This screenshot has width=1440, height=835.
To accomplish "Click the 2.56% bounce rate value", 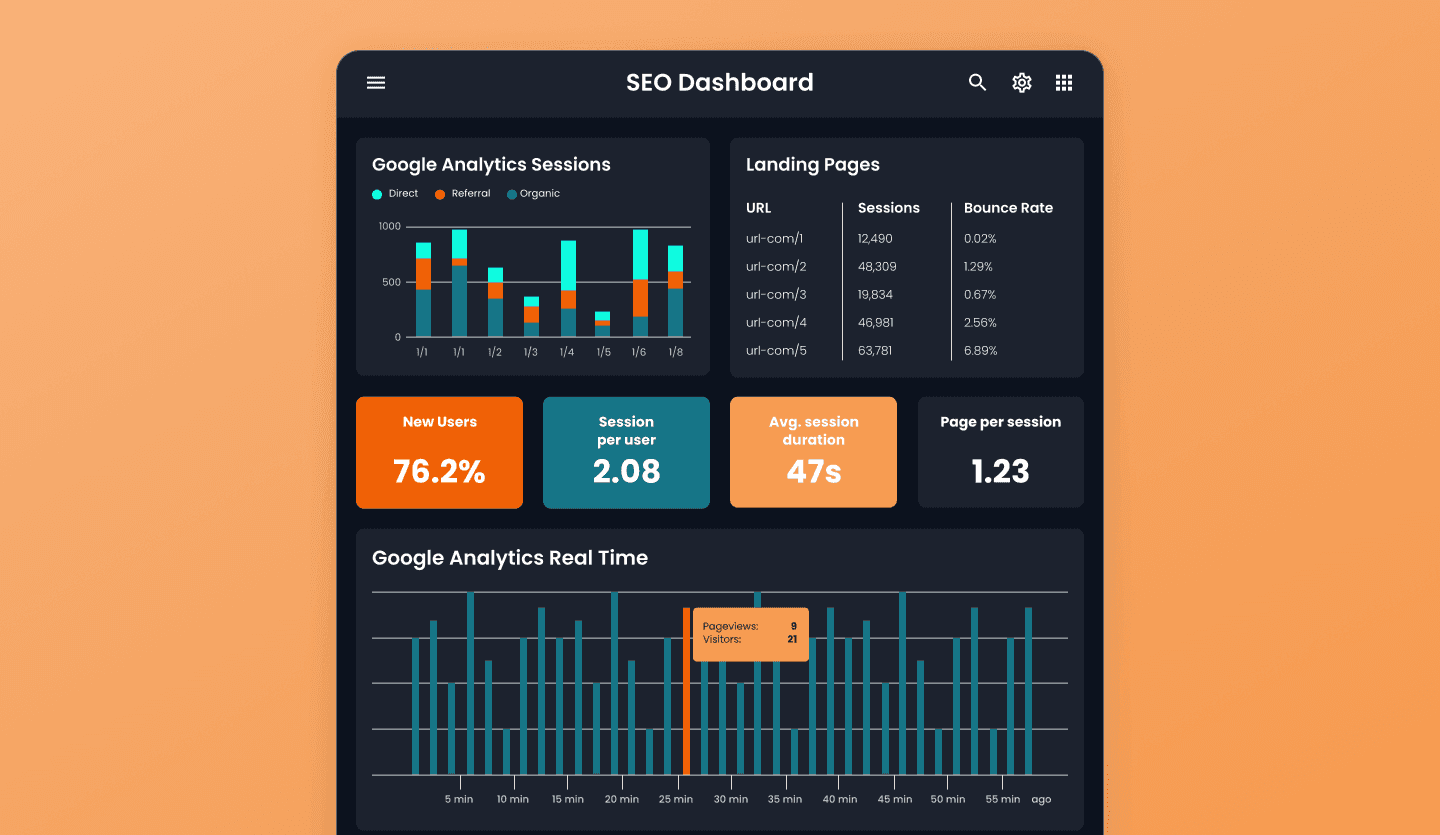I will (980, 323).
